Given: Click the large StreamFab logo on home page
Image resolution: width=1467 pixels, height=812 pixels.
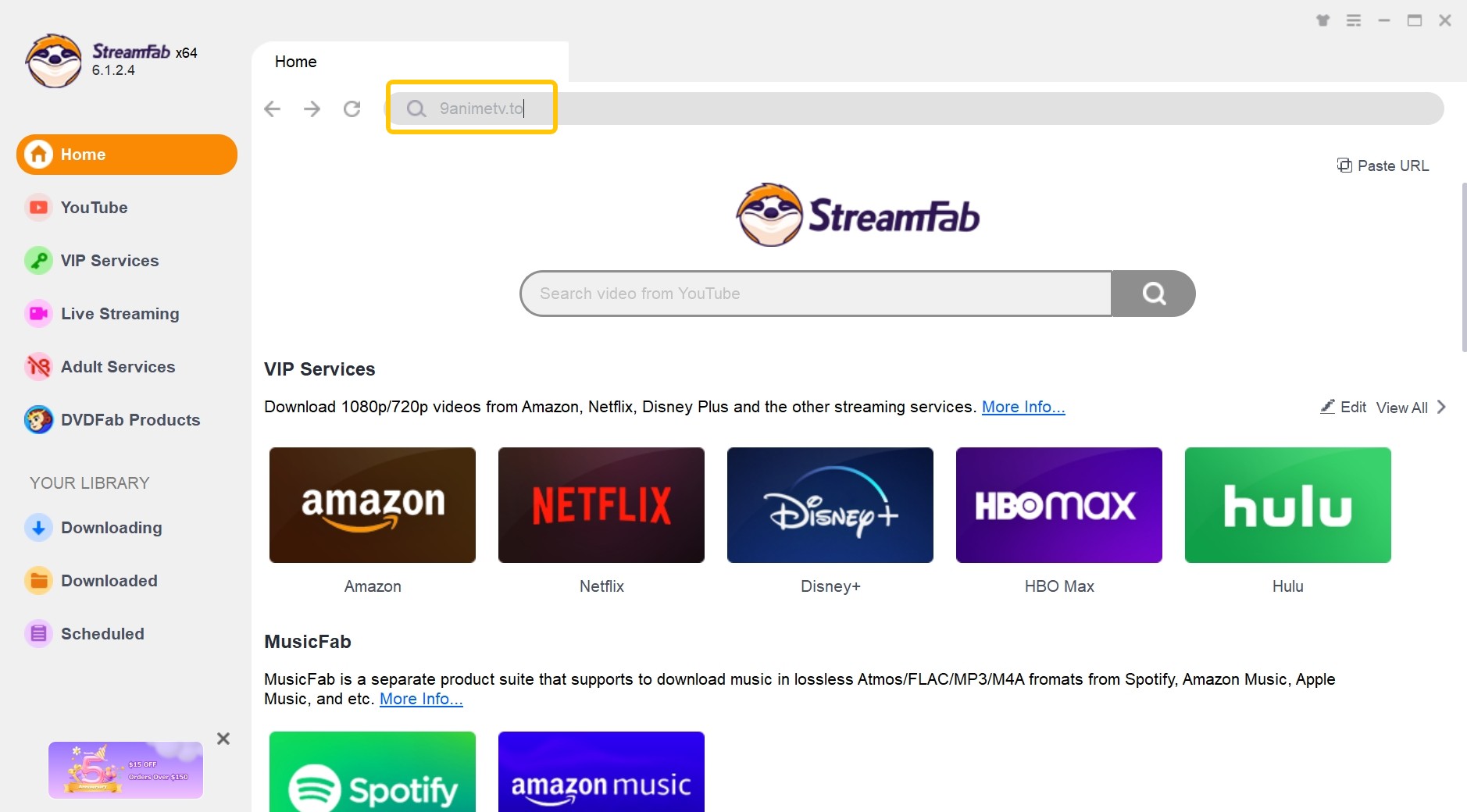Looking at the screenshot, I should pyautogui.click(x=858, y=215).
